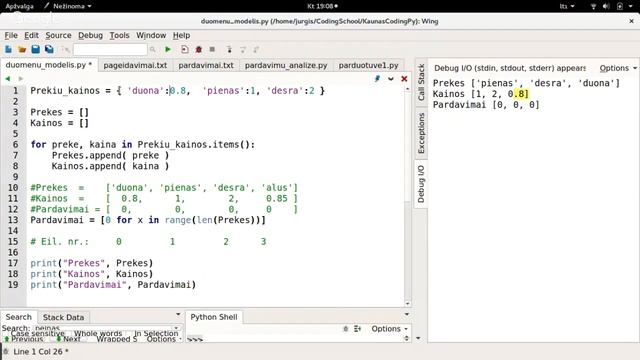Open the Python Shell panel menu arrow
The height and width of the screenshot is (360, 640).
point(407,314)
